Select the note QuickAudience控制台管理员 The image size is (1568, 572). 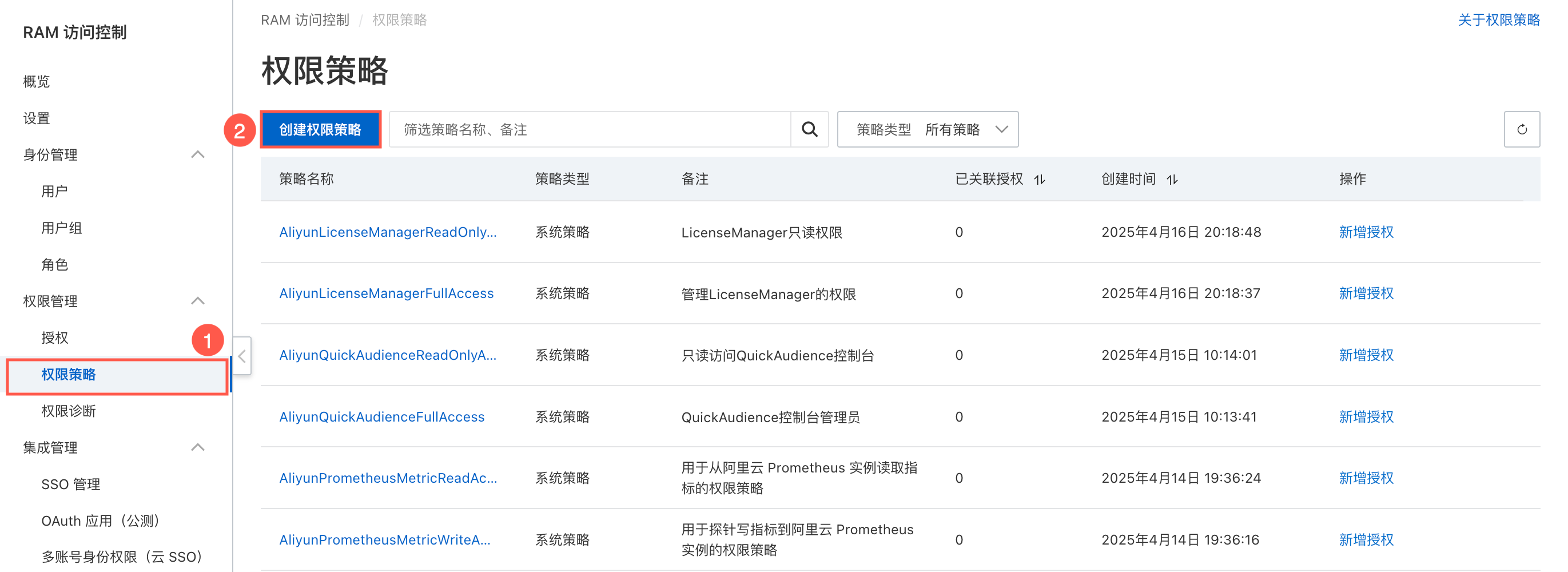[x=770, y=417]
